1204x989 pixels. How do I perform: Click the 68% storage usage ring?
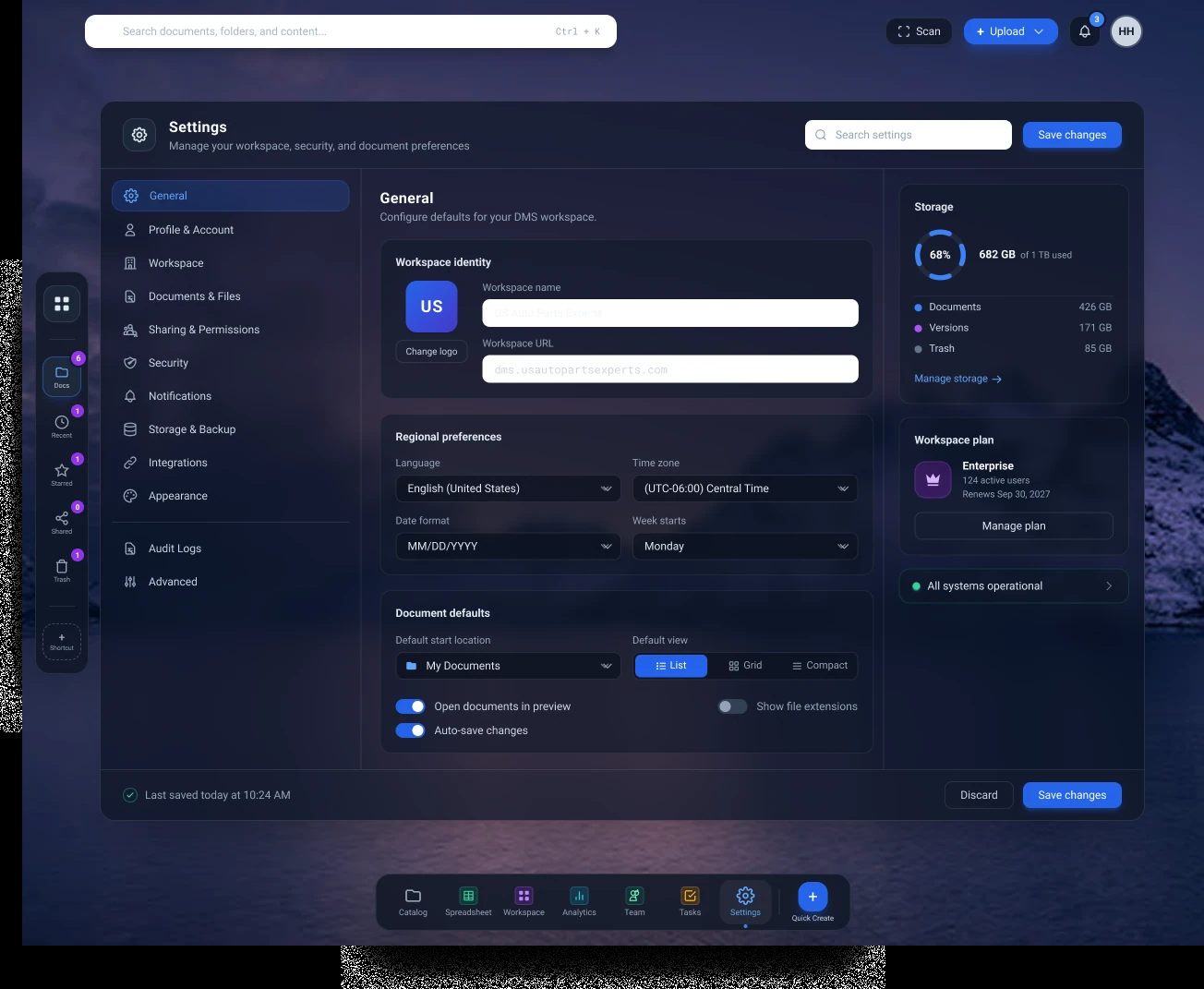[940, 255]
